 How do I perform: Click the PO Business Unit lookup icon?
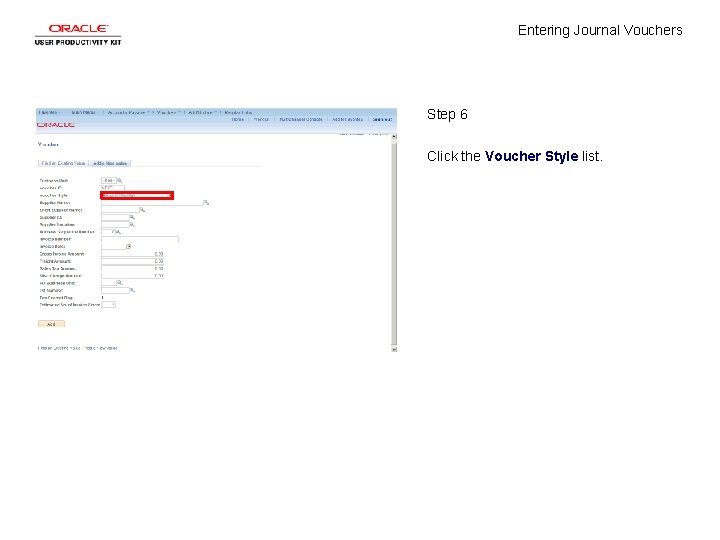pyautogui.click(x=120, y=283)
